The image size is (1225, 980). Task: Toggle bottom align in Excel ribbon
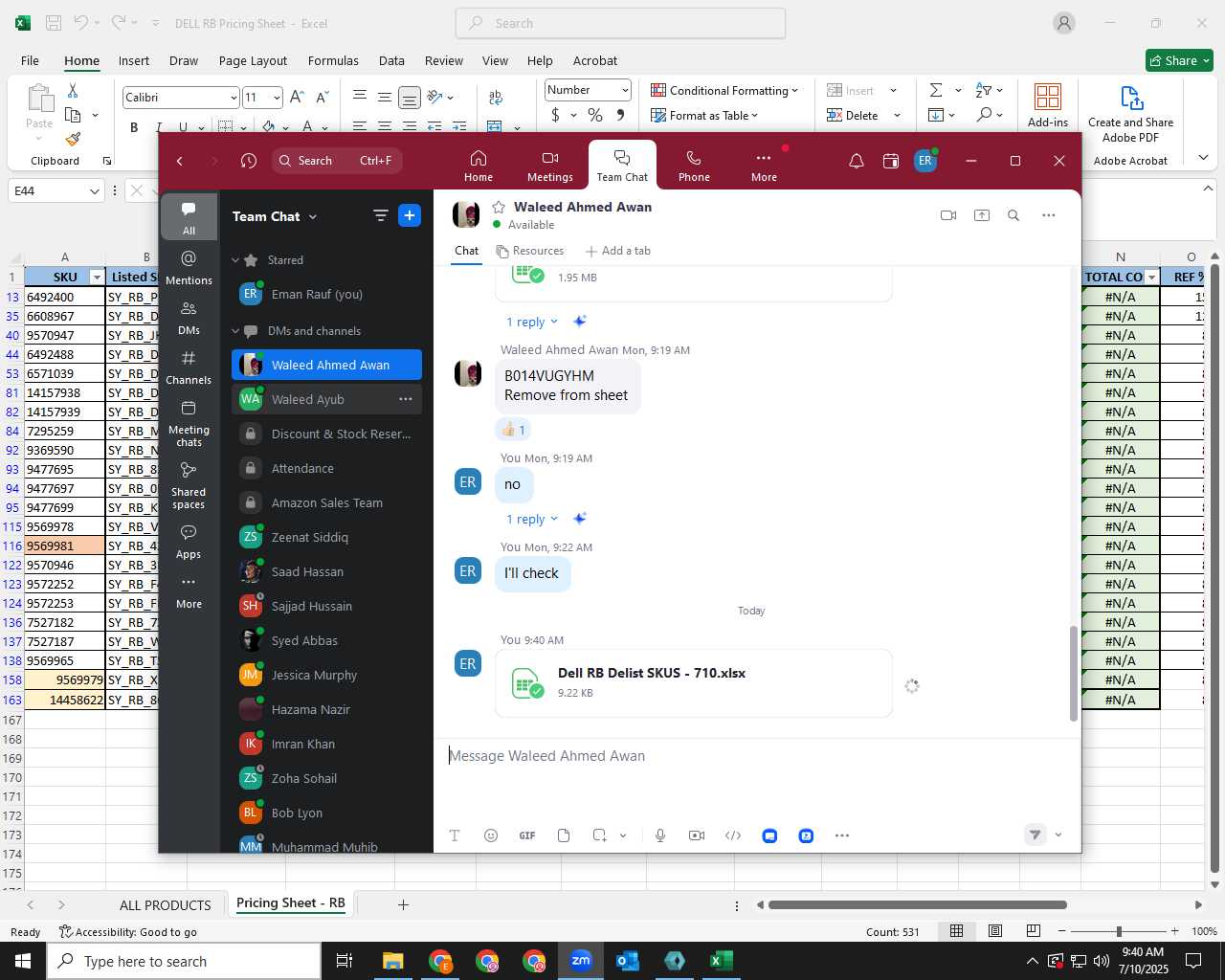tap(410, 97)
